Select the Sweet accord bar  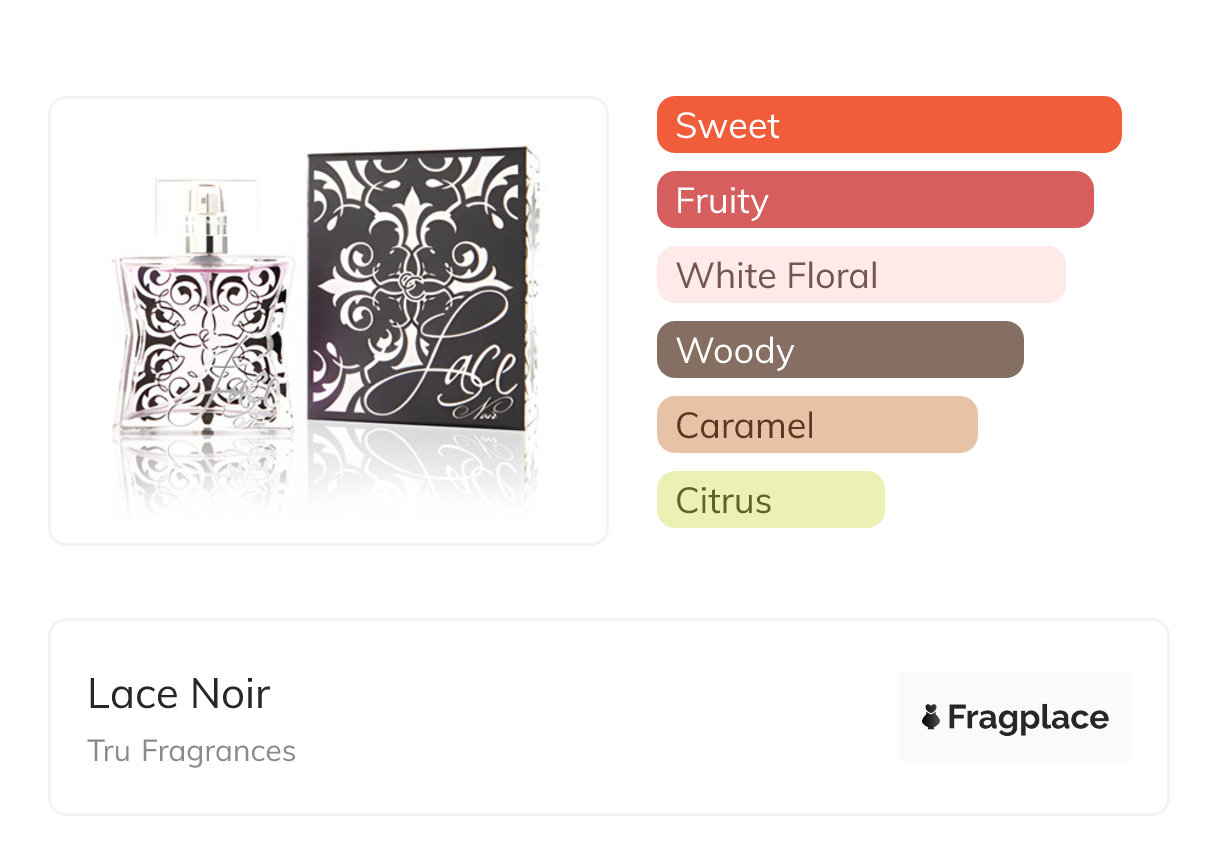888,125
